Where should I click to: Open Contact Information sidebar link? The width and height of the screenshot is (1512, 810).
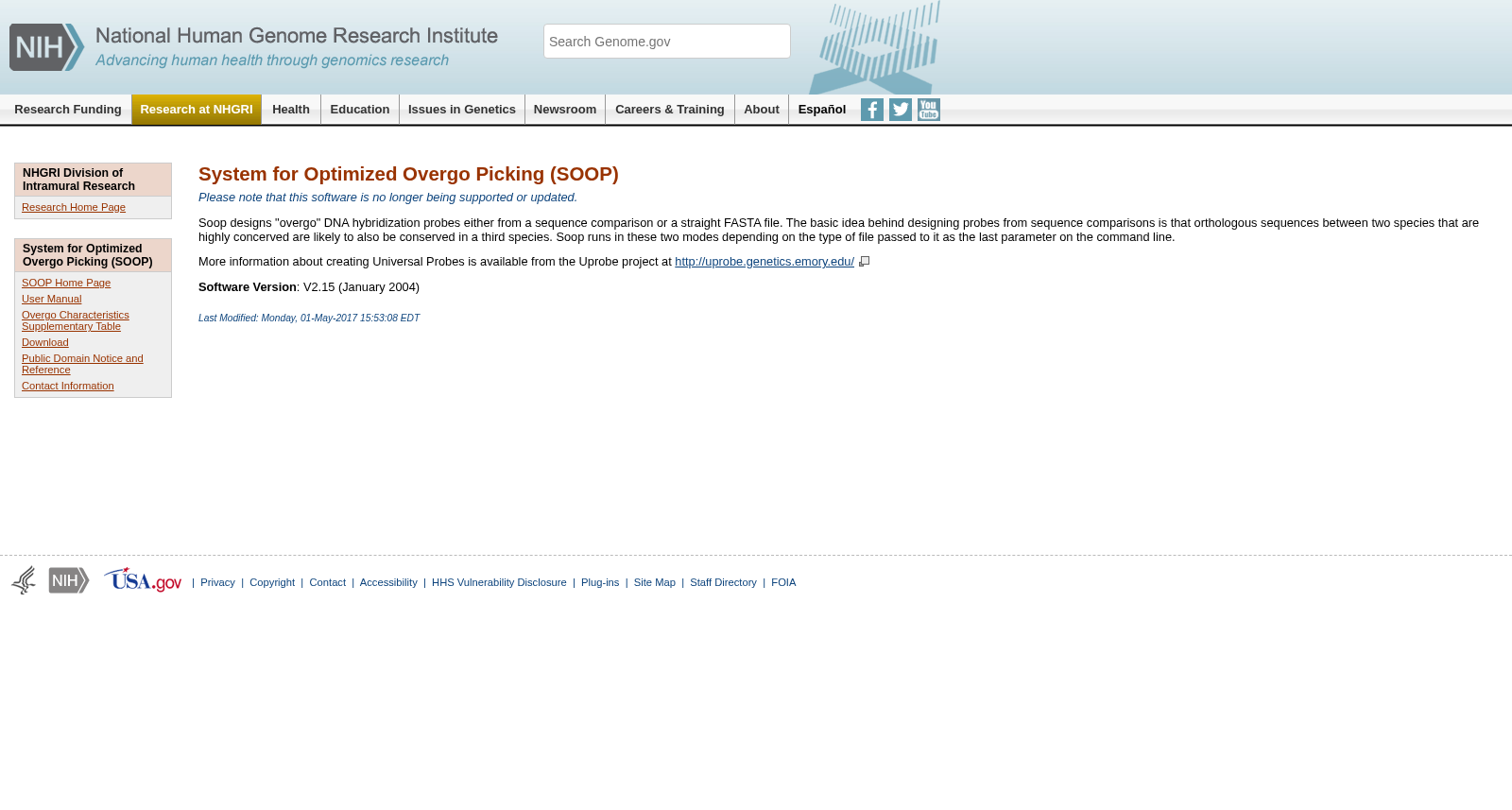68,386
